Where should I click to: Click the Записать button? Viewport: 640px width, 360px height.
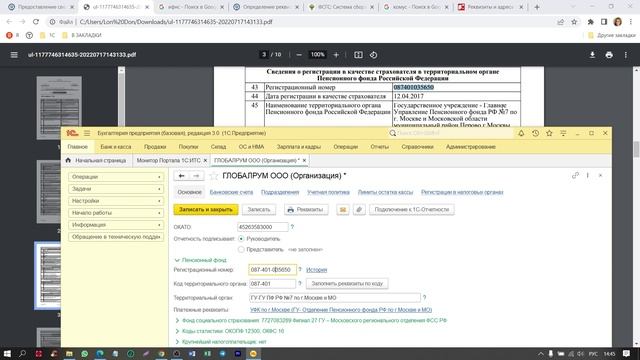(x=259, y=209)
